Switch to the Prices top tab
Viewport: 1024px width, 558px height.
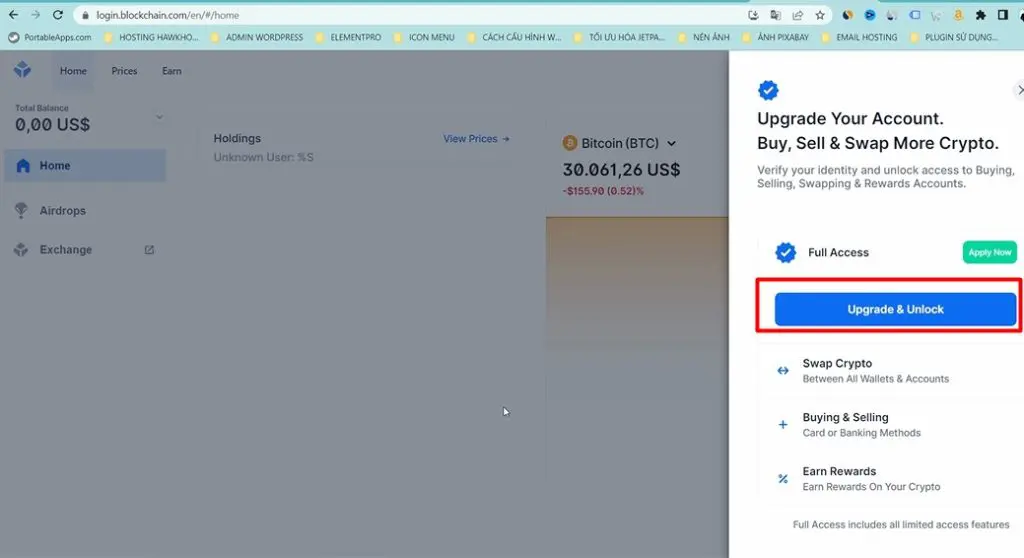[x=124, y=71]
